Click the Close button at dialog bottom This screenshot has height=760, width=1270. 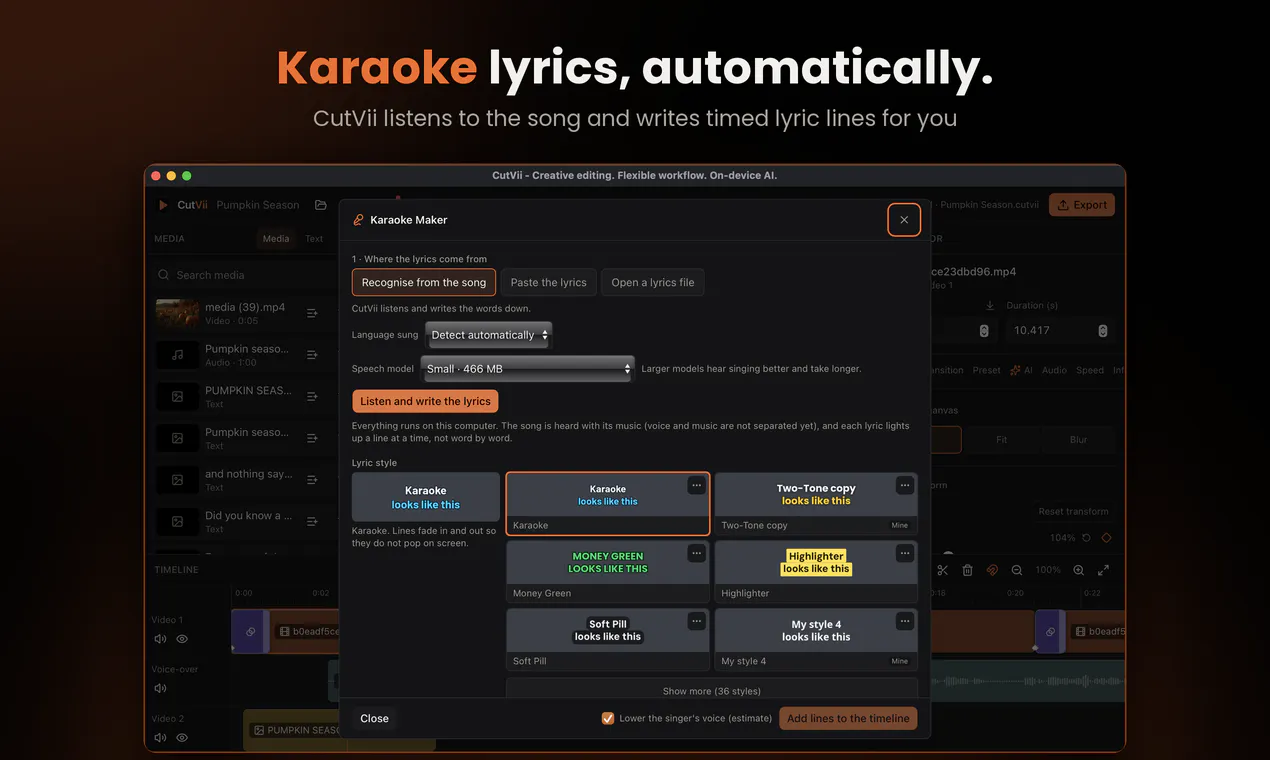(x=374, y=718)
